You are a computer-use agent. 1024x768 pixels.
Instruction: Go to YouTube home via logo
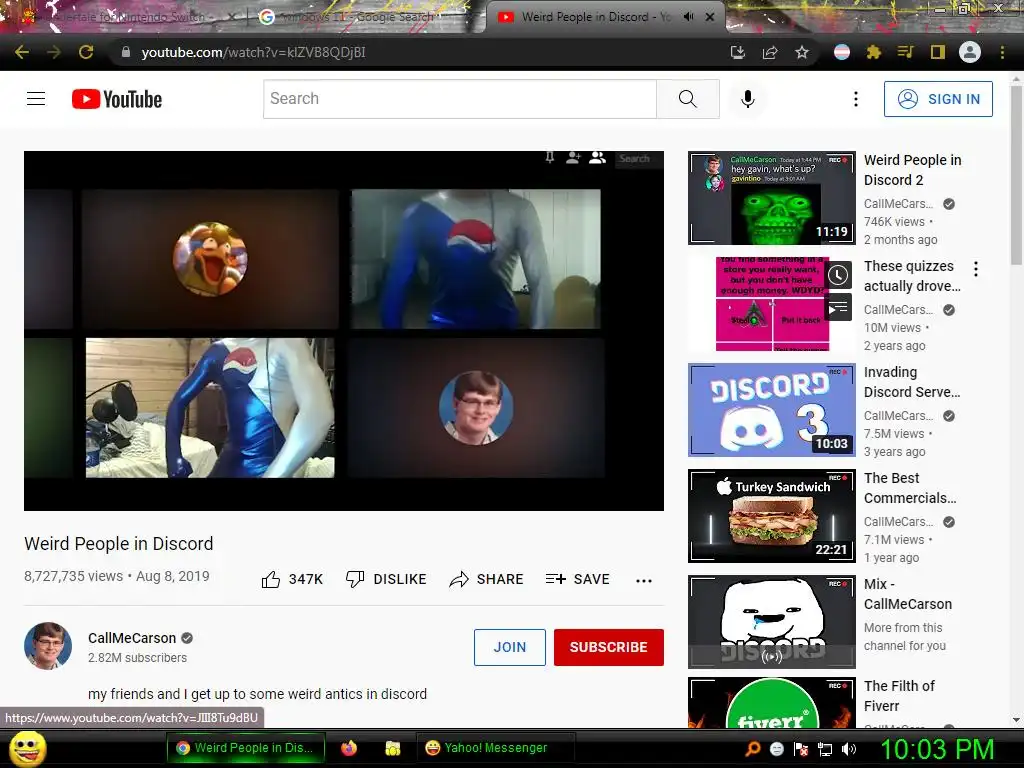(117, 99)
